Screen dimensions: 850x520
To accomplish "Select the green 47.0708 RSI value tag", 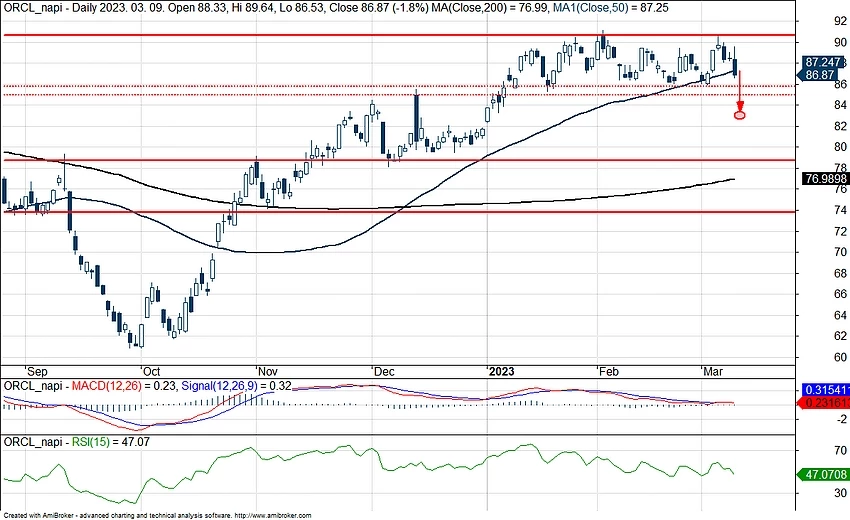I will [x=825, y=474].
